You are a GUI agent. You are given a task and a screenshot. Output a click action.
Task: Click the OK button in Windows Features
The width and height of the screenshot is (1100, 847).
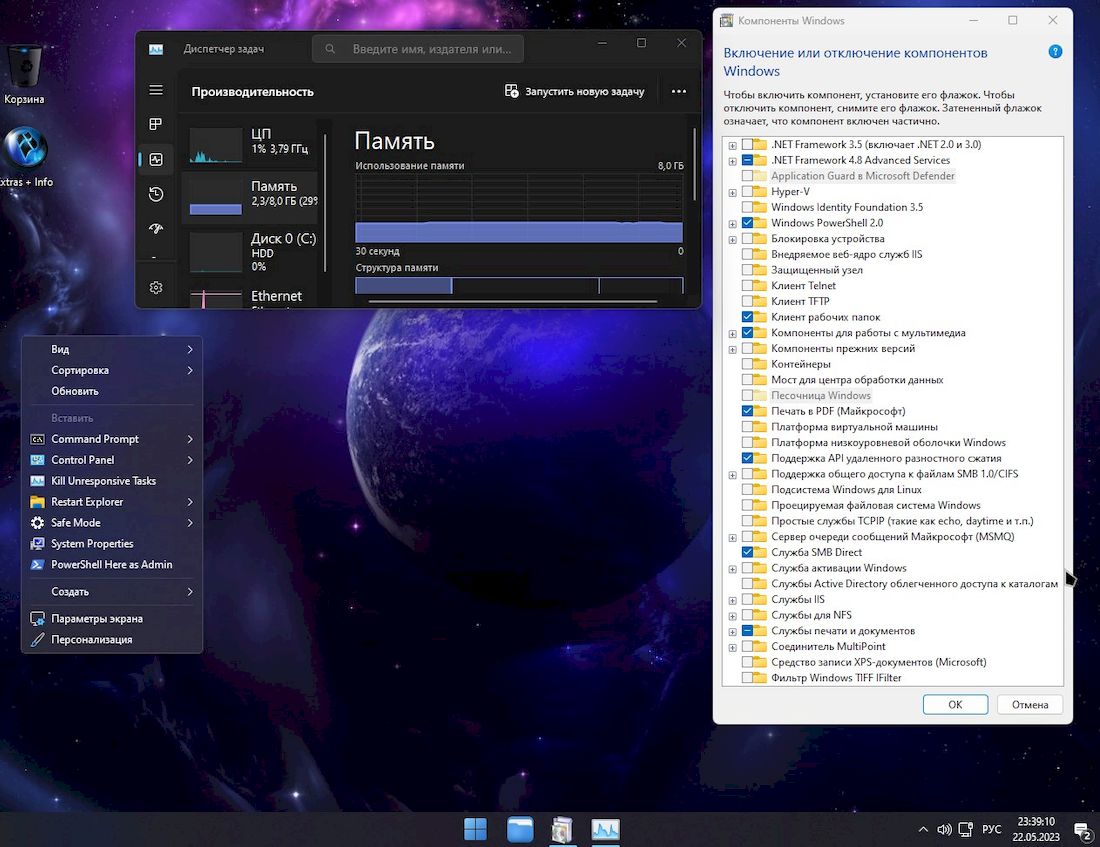(x=955, y=705)
